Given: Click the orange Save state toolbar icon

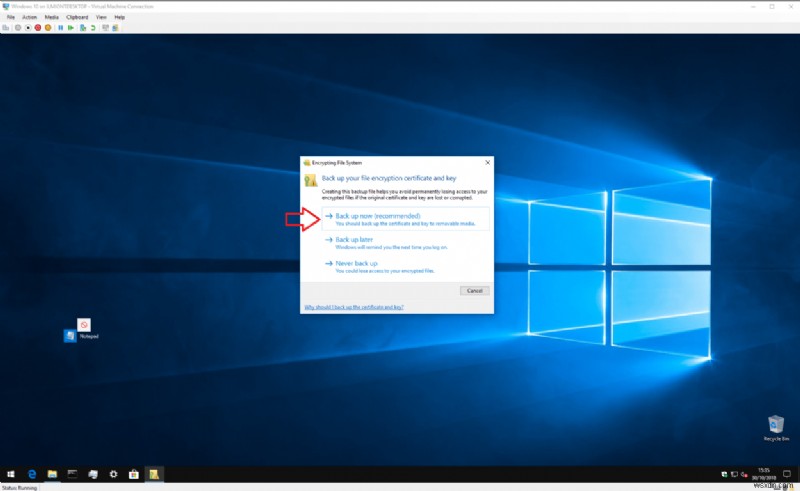Looking at the screenshot, I should click(48, 28).
